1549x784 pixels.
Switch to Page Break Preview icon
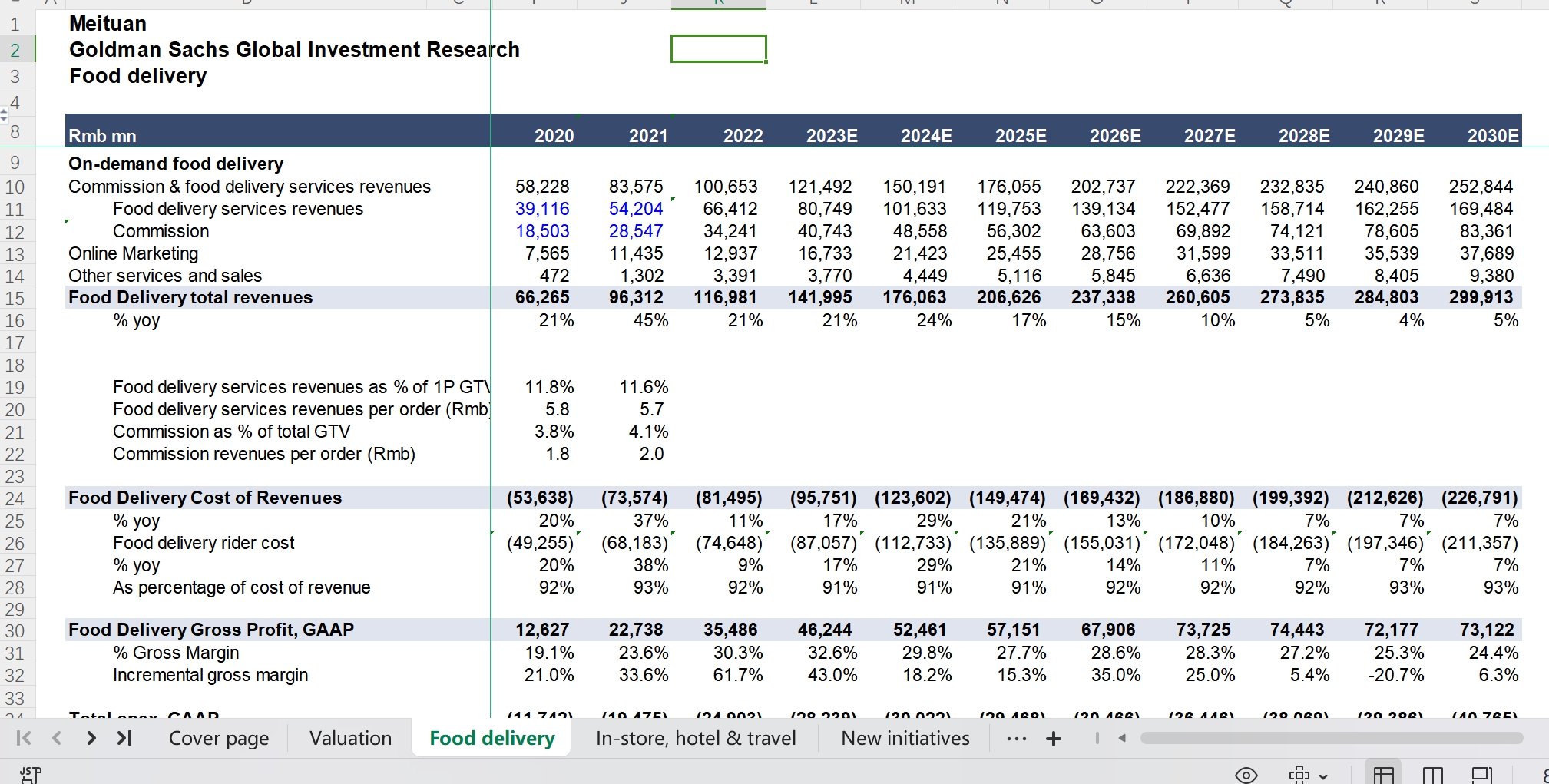[x=1481, y=775]
